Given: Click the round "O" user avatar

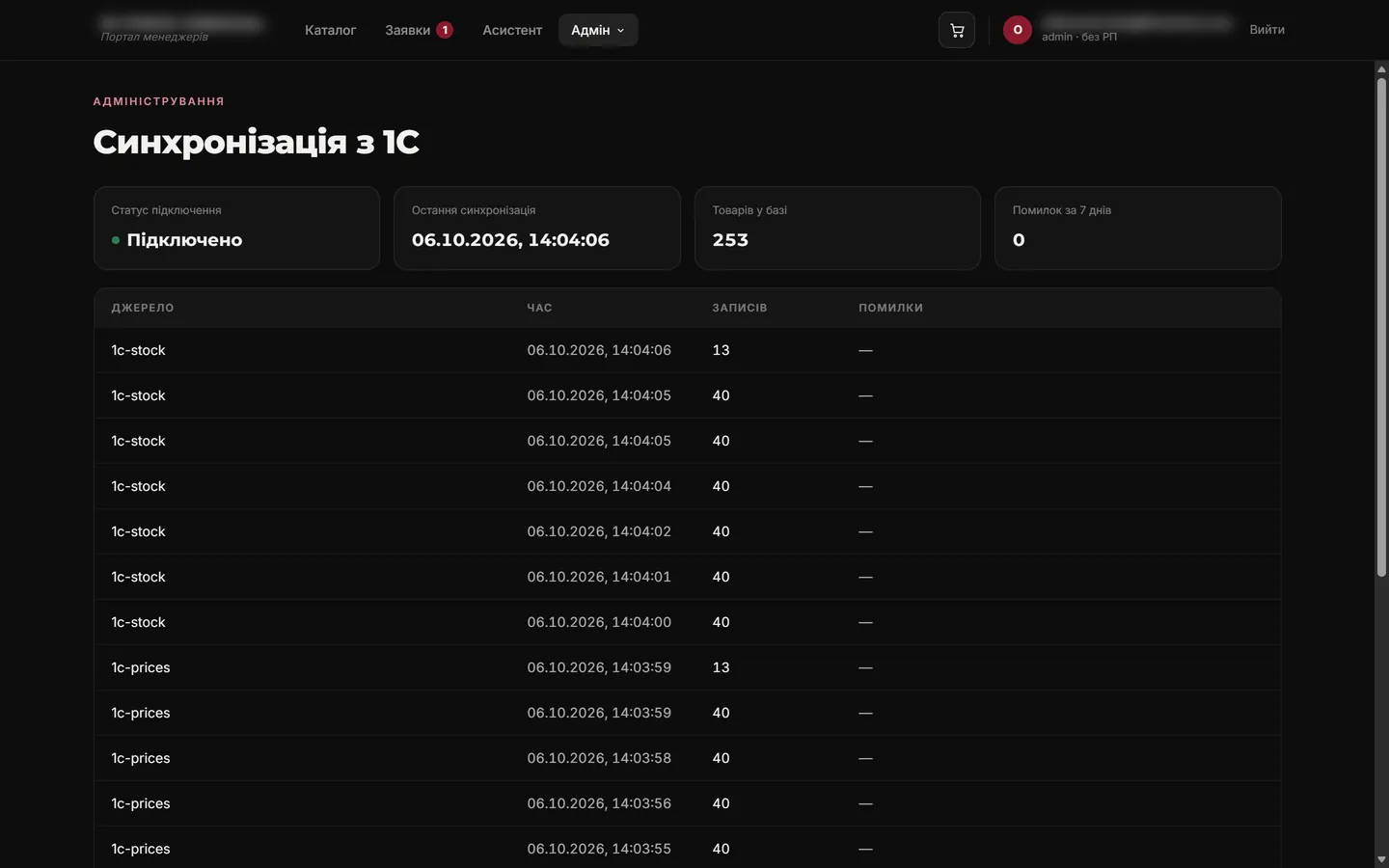Looking at the screenshot, I should 1018,30.
